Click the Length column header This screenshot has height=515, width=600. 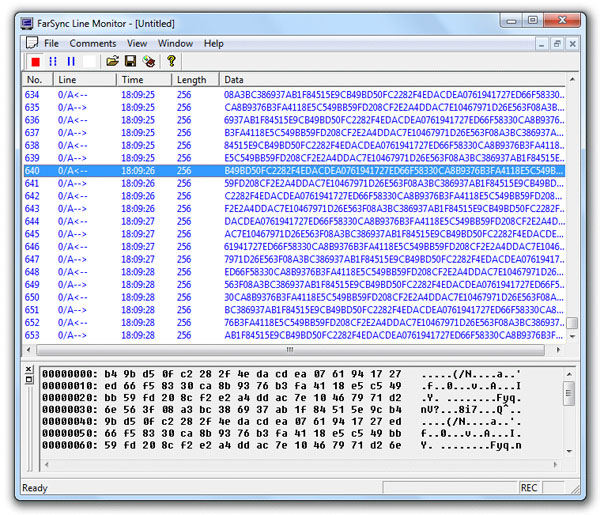tap(195, 80)
